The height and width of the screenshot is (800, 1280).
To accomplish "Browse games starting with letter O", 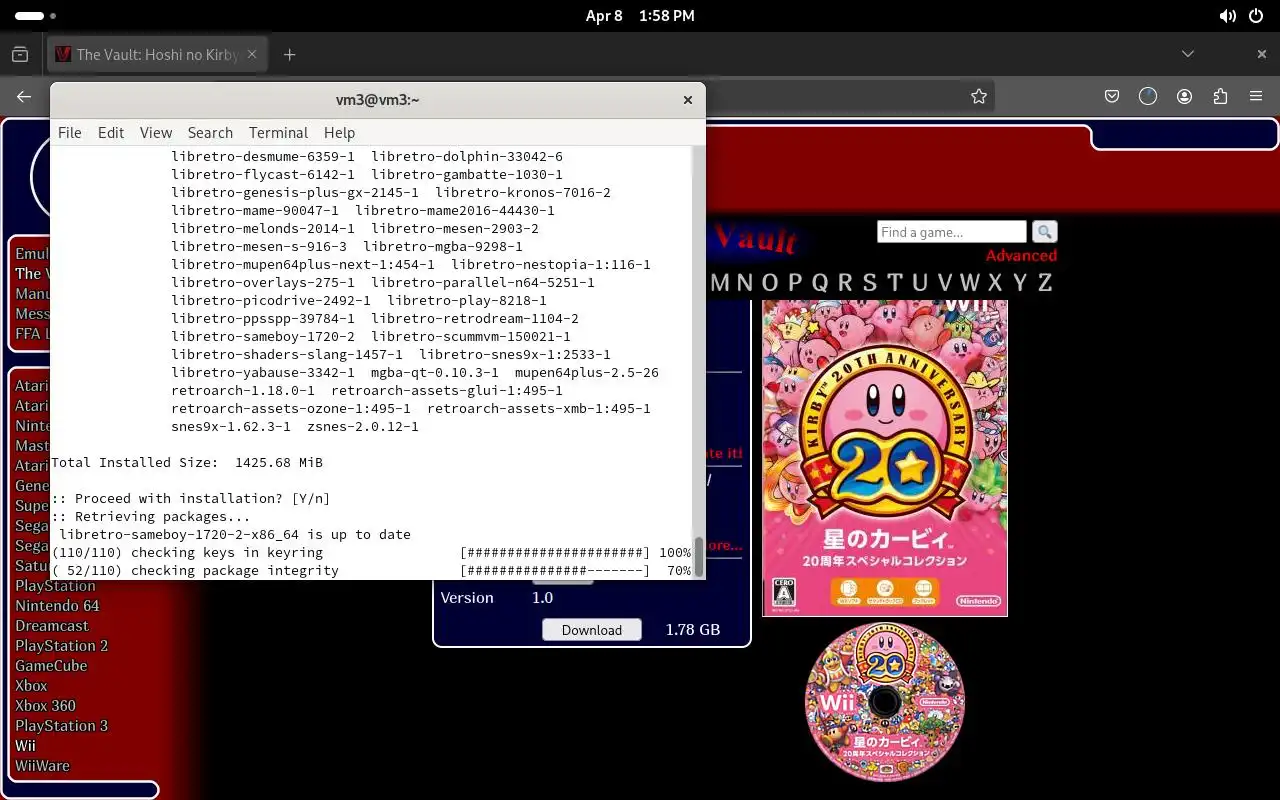I will pos(770,282).
